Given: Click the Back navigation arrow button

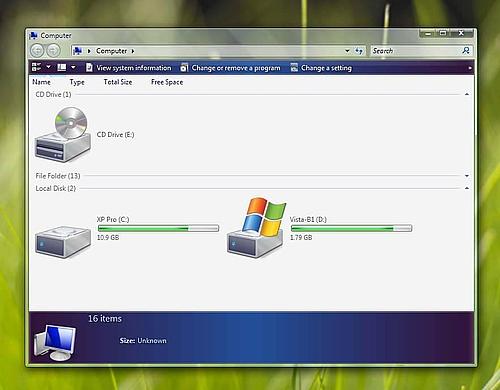Looking at the screenshot, I should [x=37, y=51].
